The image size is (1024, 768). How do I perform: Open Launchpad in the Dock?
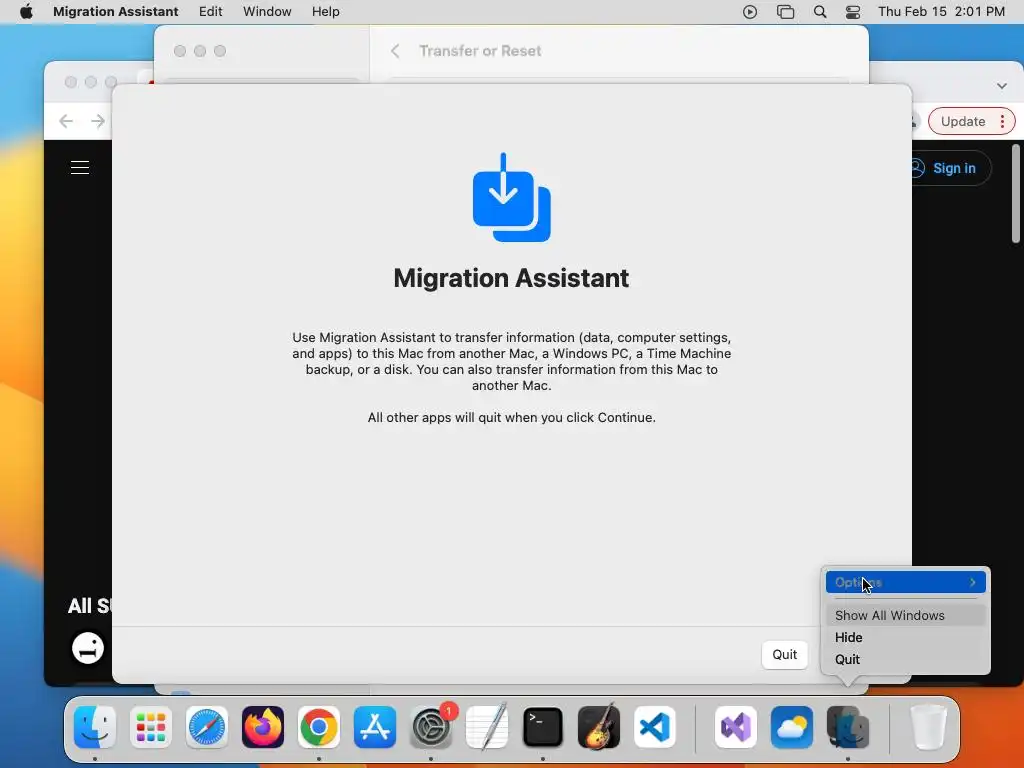point(151,727)
